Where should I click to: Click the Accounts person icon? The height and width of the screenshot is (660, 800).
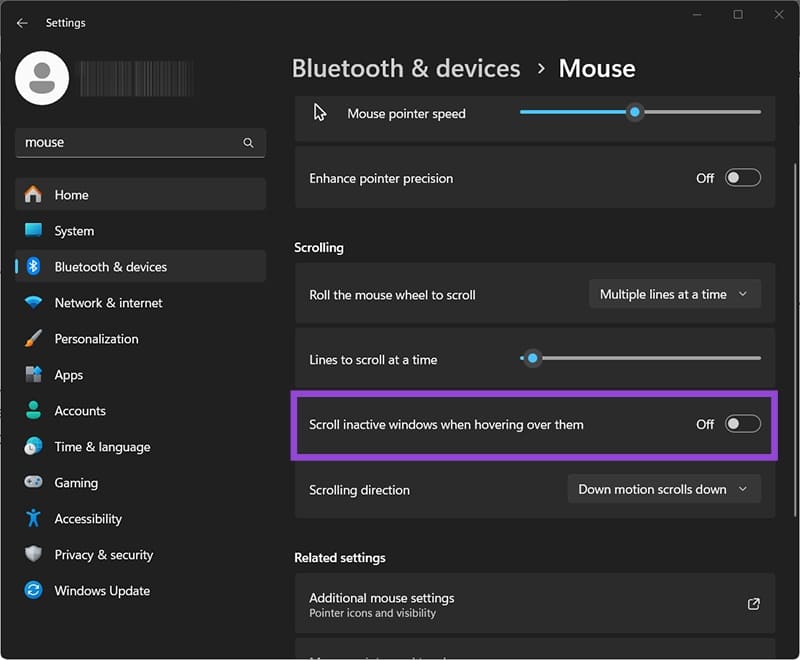pyautogui.click(x=33, y=410)
